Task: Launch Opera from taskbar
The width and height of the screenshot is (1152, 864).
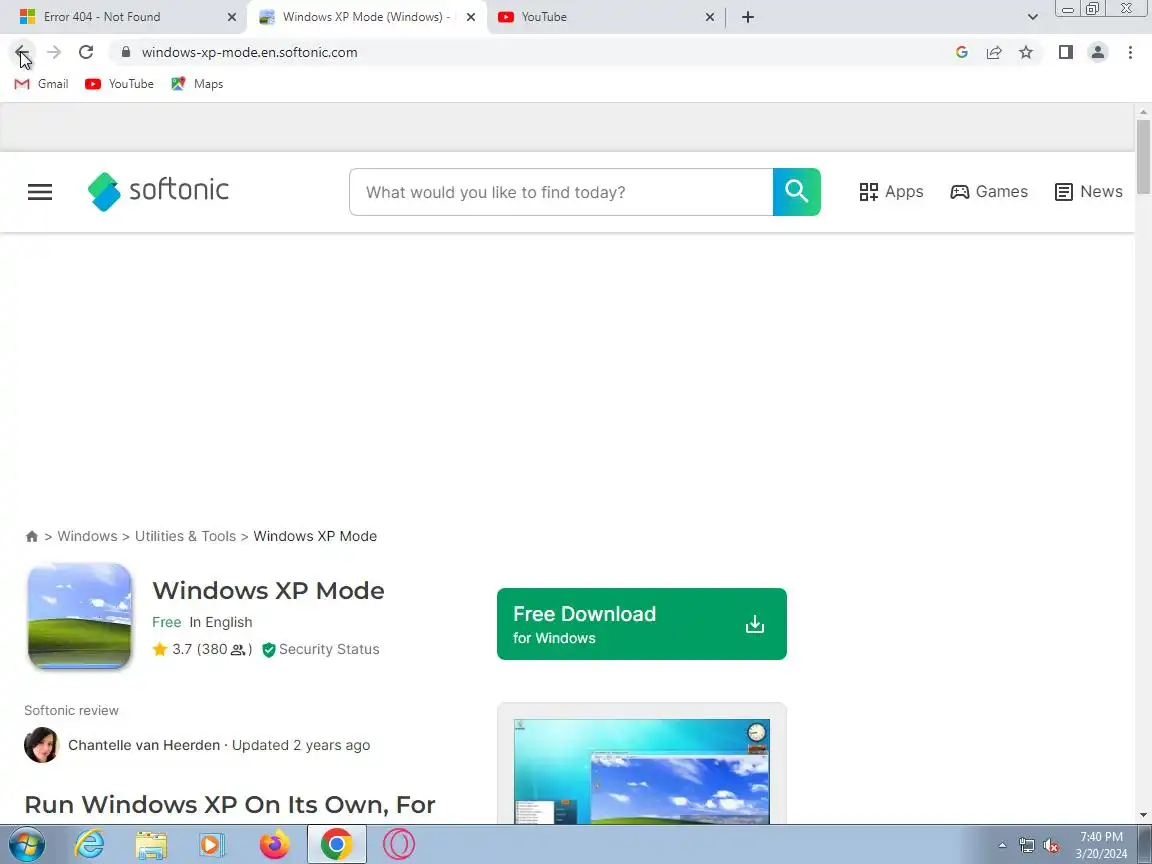Action: tap(399, 845)
